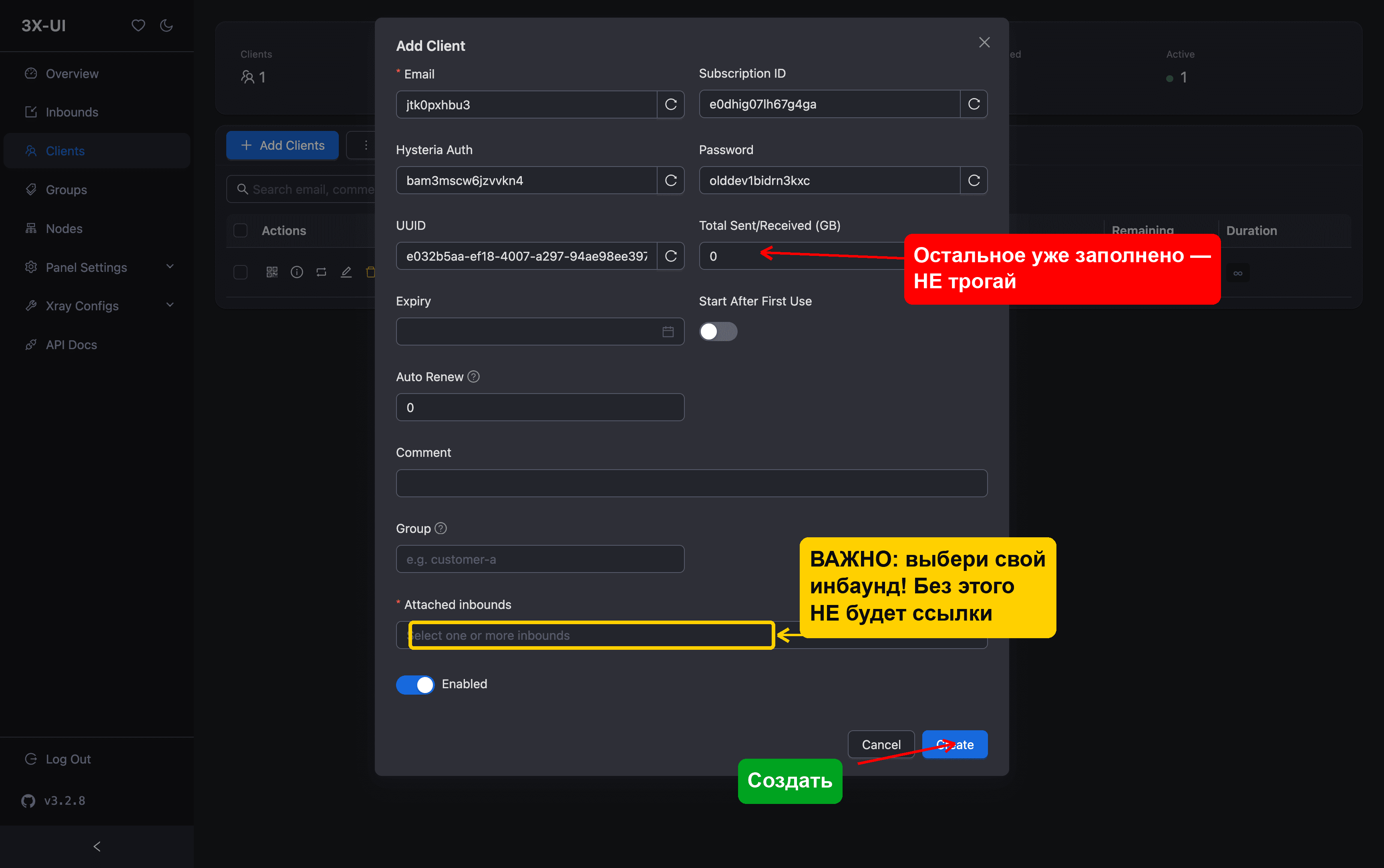This screenshot has width=1384, height=868.
Task: Regenerate the Email value with refresh icon
Action: (670, 104)
